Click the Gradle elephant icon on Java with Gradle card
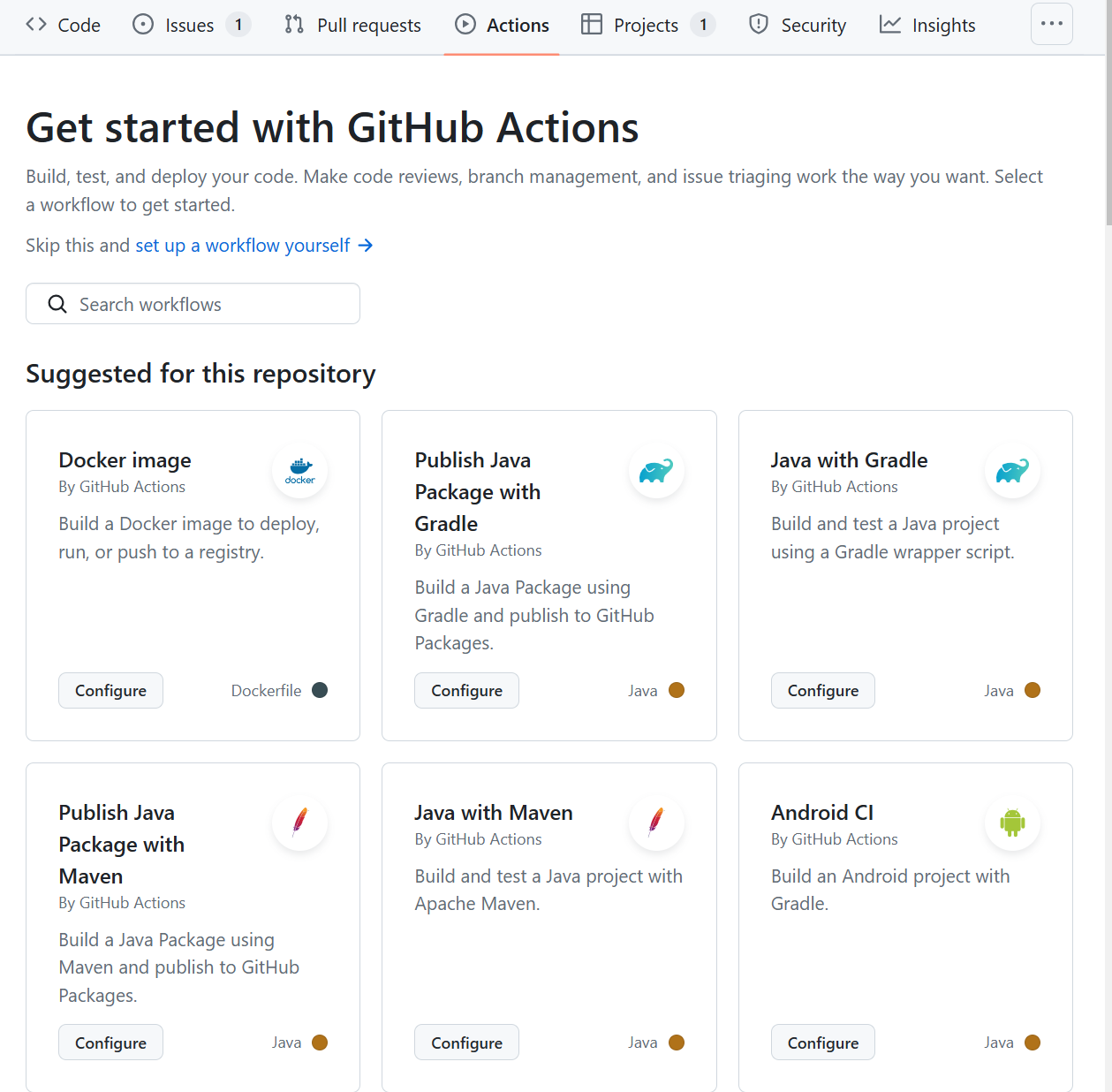This screenshot has height=1092, width=1112. [1012, 471]
